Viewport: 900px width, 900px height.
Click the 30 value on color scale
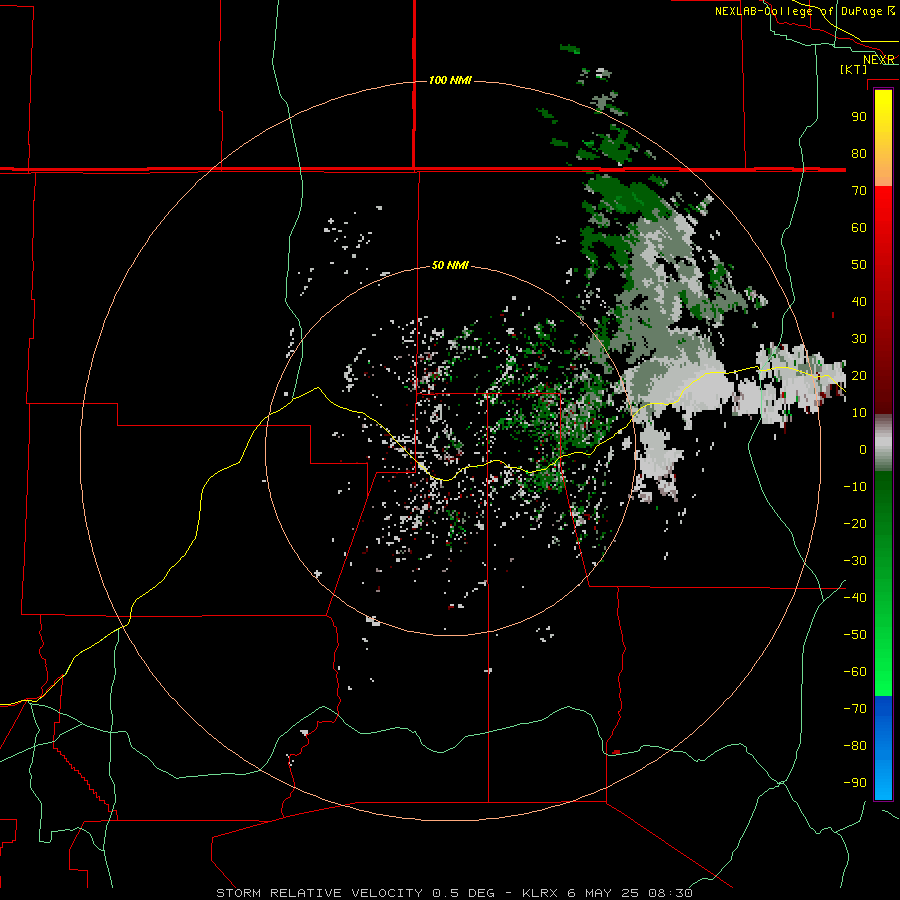point(859,339)
